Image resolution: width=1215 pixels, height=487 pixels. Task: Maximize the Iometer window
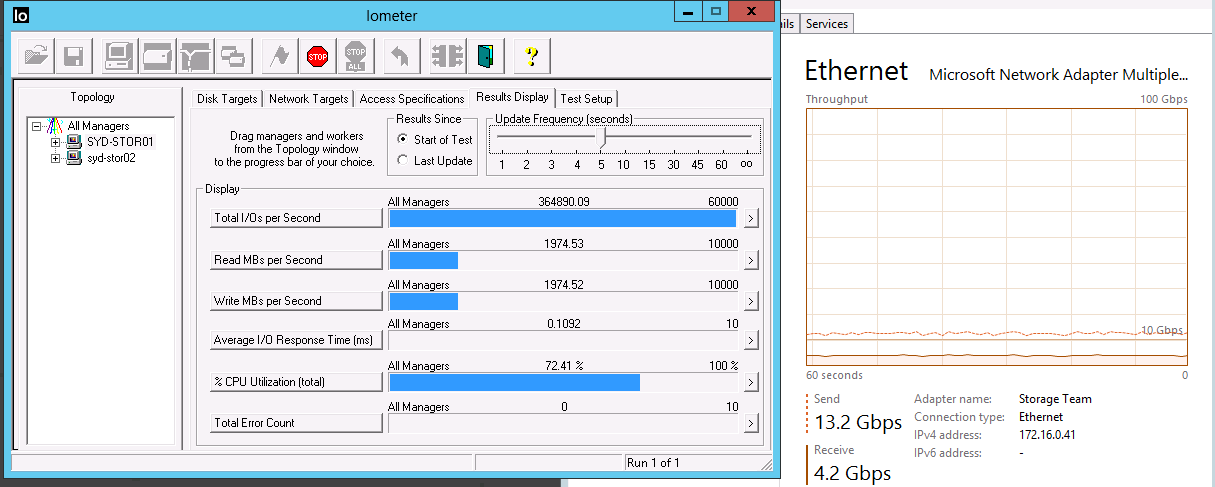[x=716, y=10]
